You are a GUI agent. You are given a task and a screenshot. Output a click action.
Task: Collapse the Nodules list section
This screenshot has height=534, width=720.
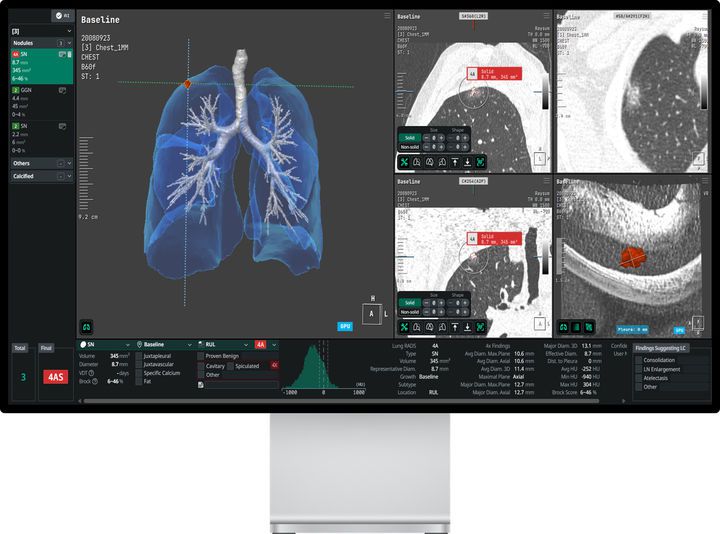point(69,43)
